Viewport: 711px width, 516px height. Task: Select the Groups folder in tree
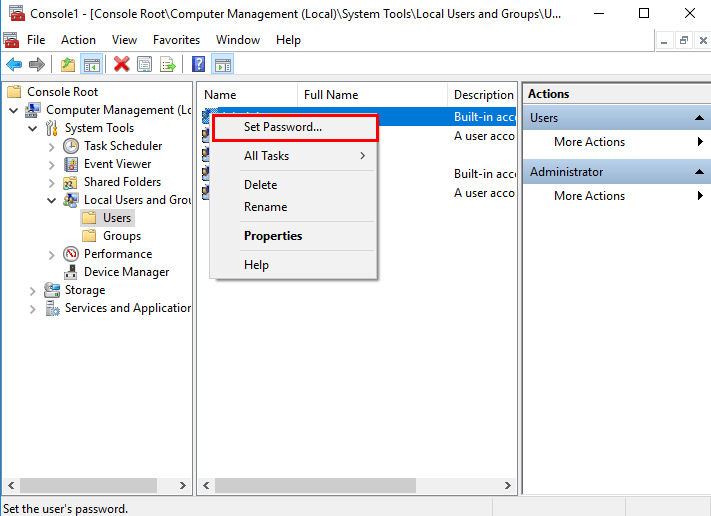coord(112,236)
